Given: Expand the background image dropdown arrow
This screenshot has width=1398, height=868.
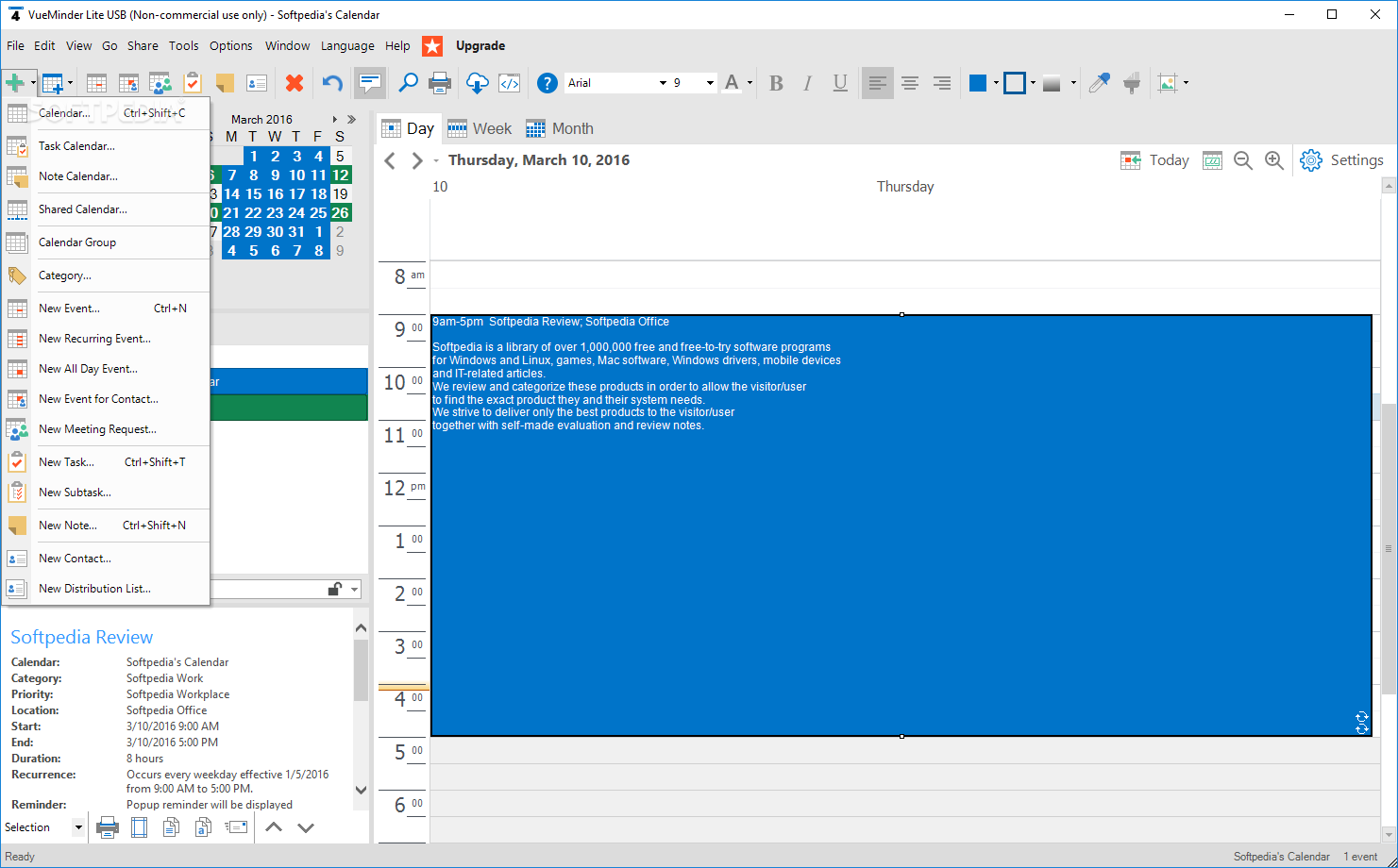Looking at the screenshot, I should 1186,83.
